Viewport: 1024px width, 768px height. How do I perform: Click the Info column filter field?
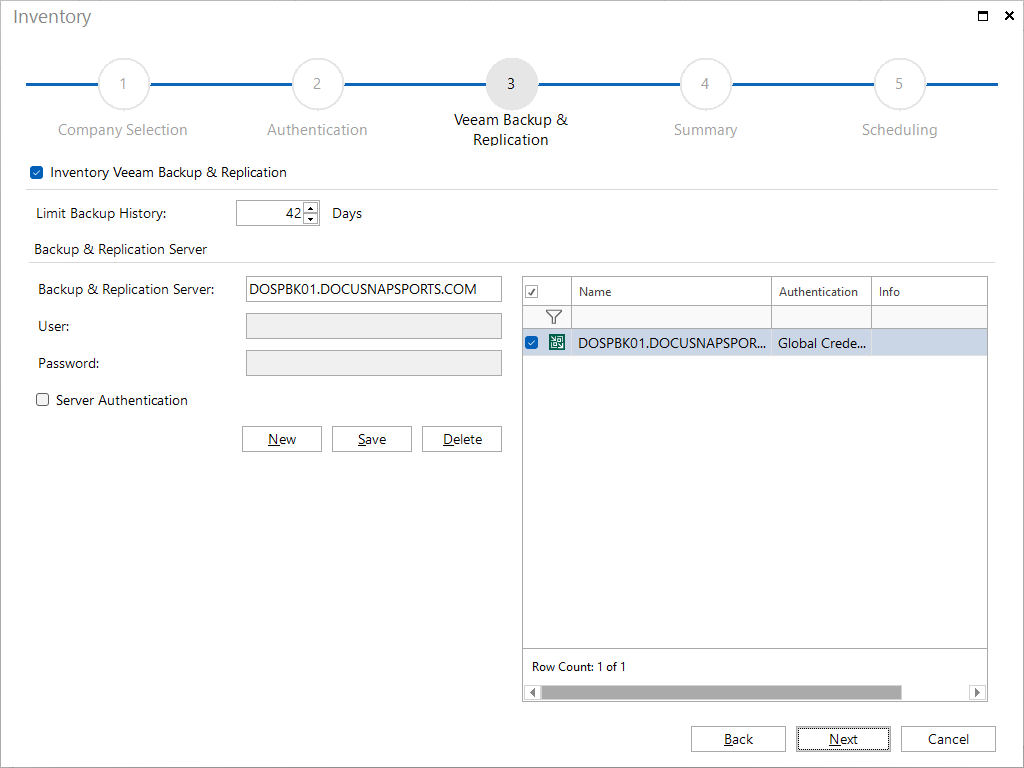[x=929, y=317]
